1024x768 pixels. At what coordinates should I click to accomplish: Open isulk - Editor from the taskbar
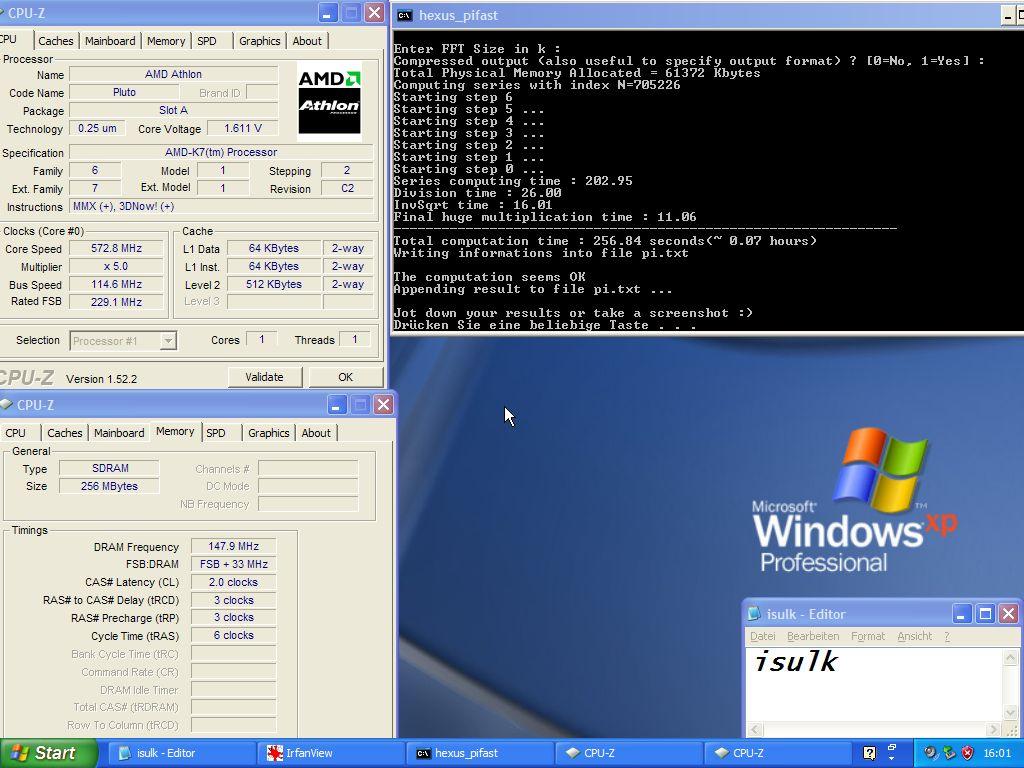coord(180,753)
